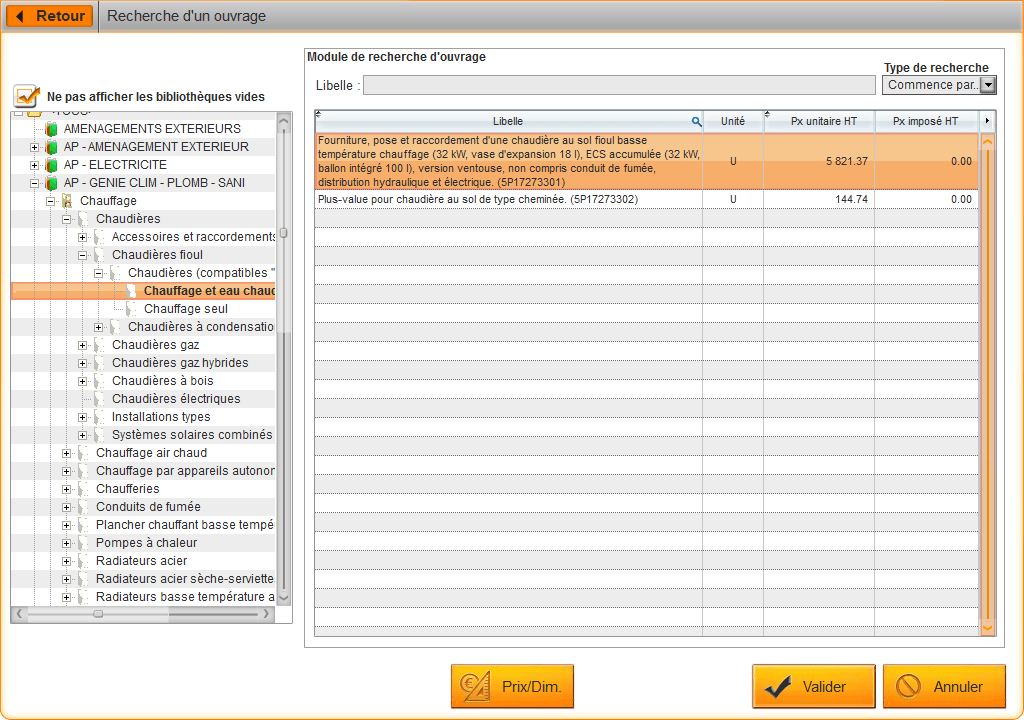1024x720 pixels.
Task: Click the Valider button
Action: (x=813, y=687)
